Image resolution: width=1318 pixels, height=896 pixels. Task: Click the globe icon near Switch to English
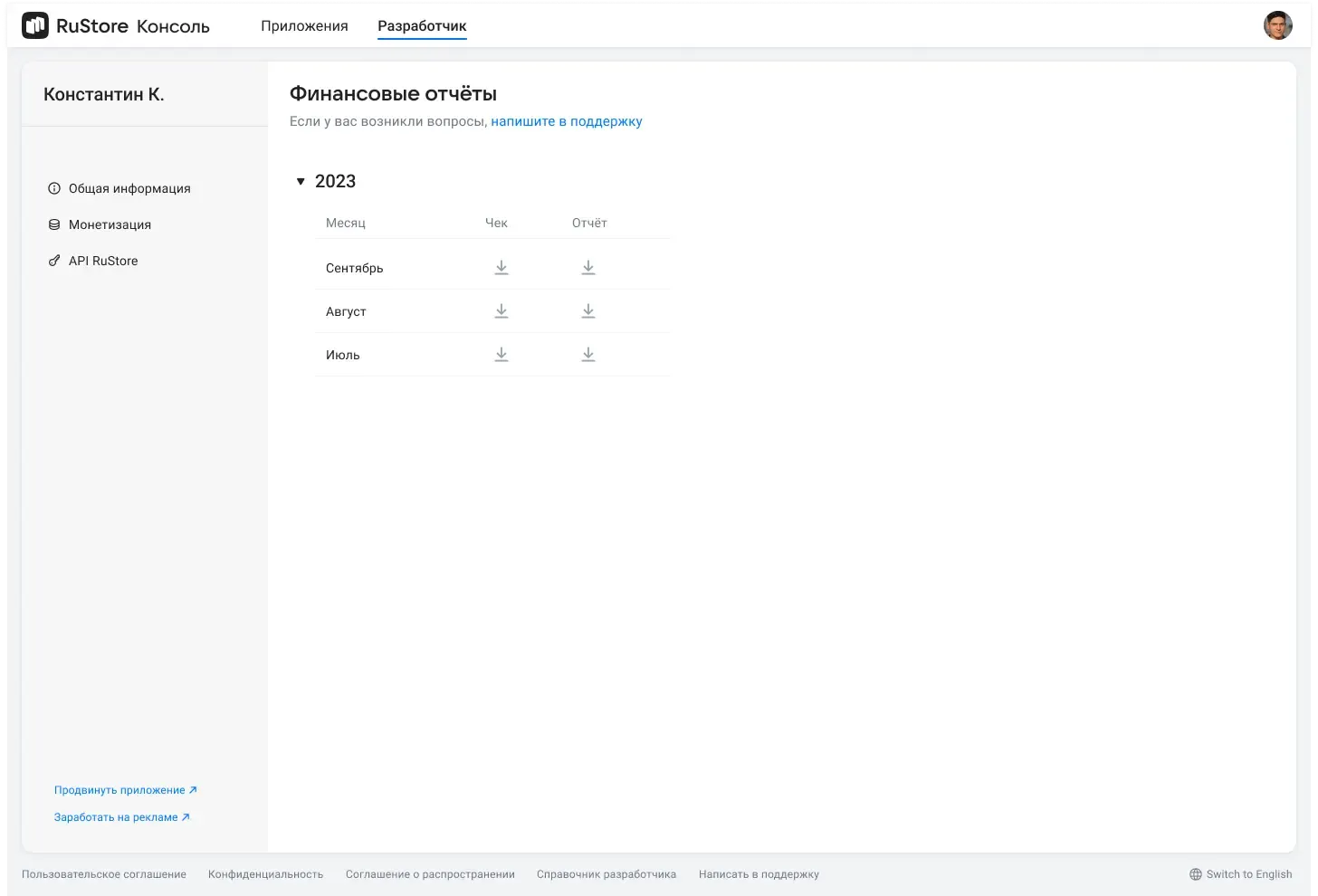pos(1196,874)
